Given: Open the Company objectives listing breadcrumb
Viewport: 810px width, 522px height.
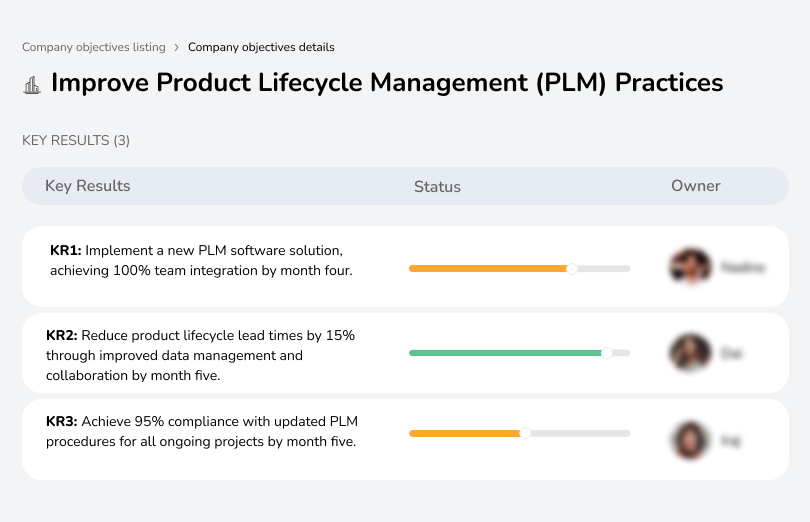Looking at the screenshot, I should [x=94, y=47].
